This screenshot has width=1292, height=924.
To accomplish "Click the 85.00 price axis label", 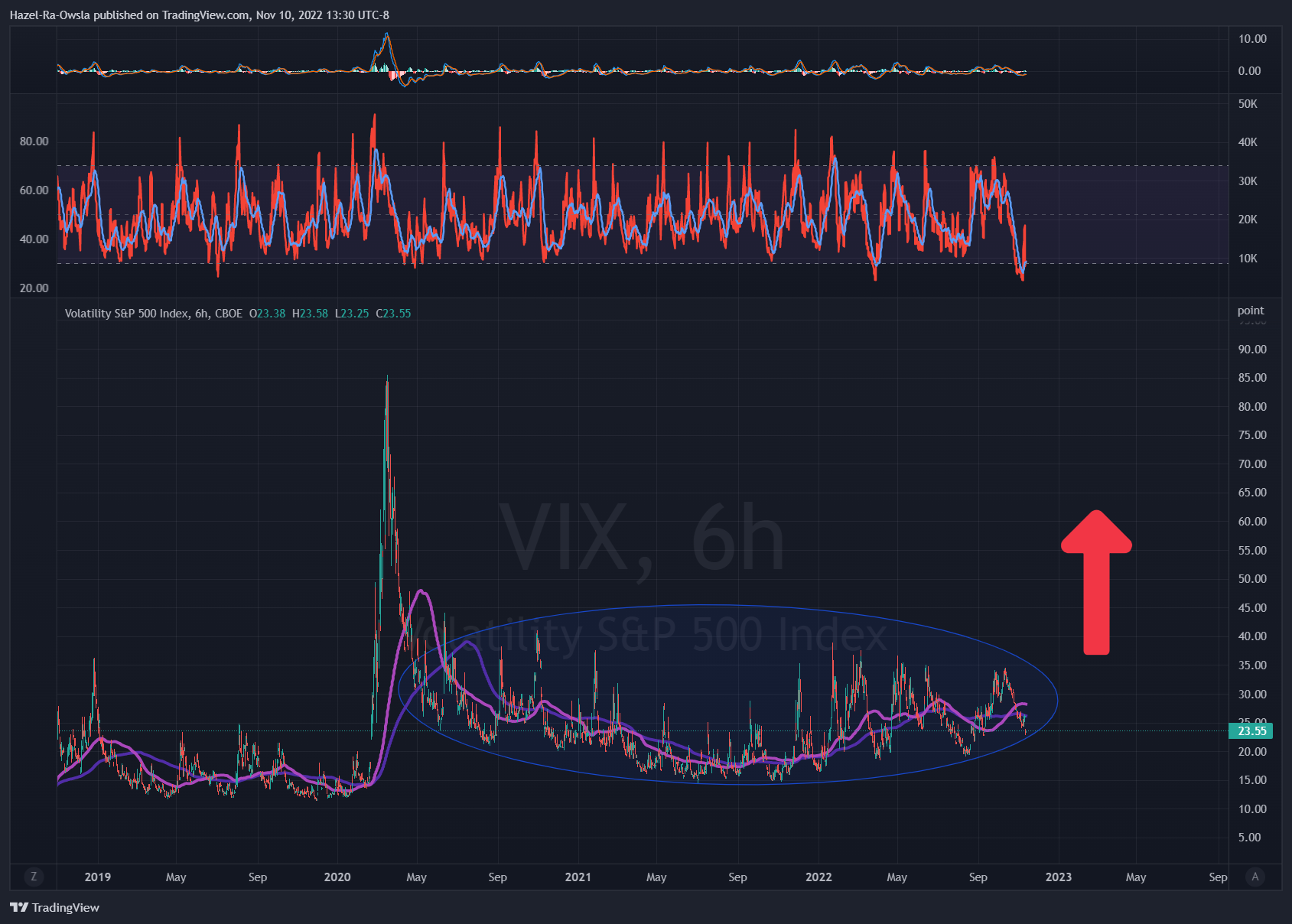I will [x=1252, y=377].
